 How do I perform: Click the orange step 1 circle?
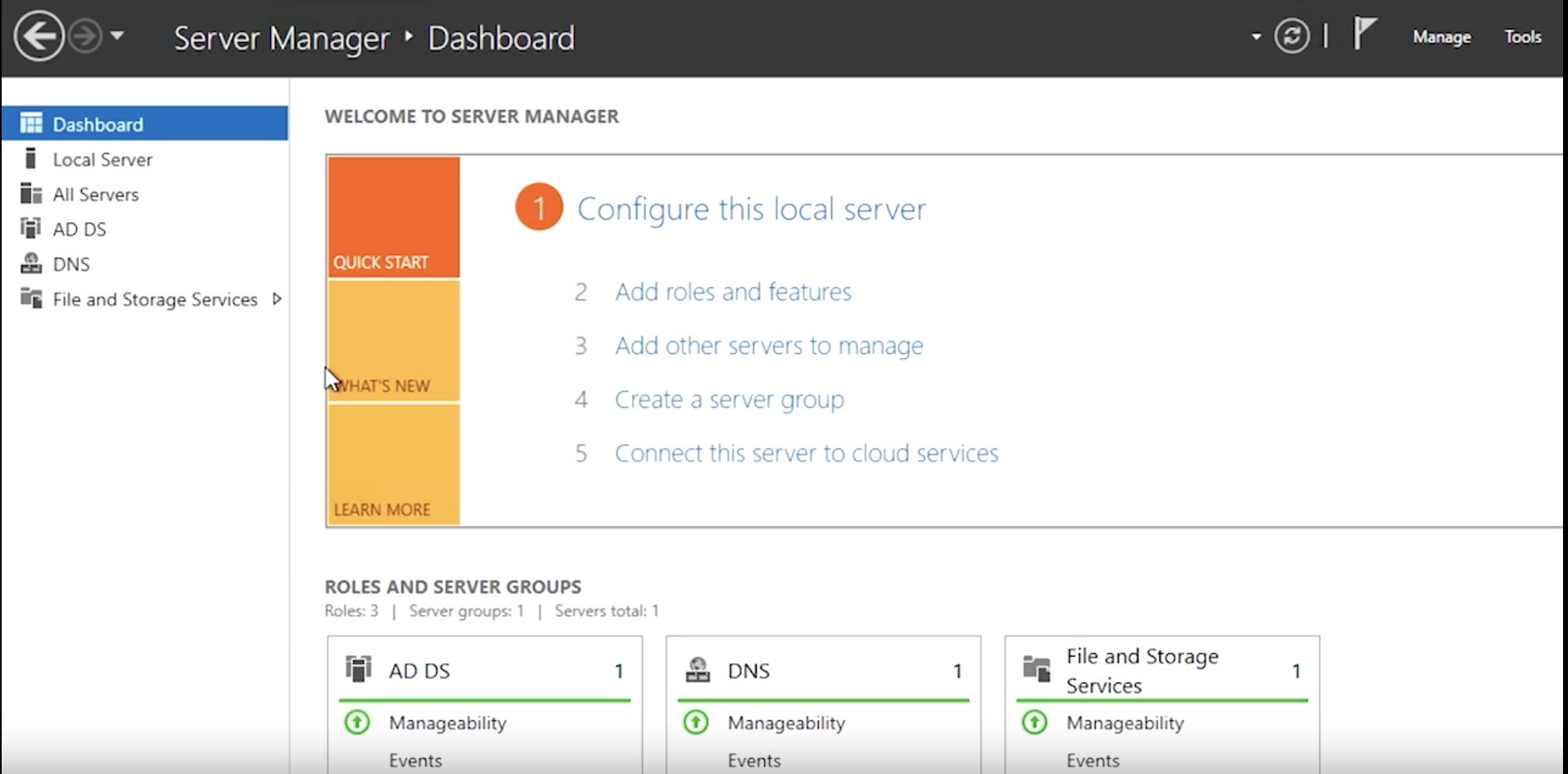(x=539, y=207)
